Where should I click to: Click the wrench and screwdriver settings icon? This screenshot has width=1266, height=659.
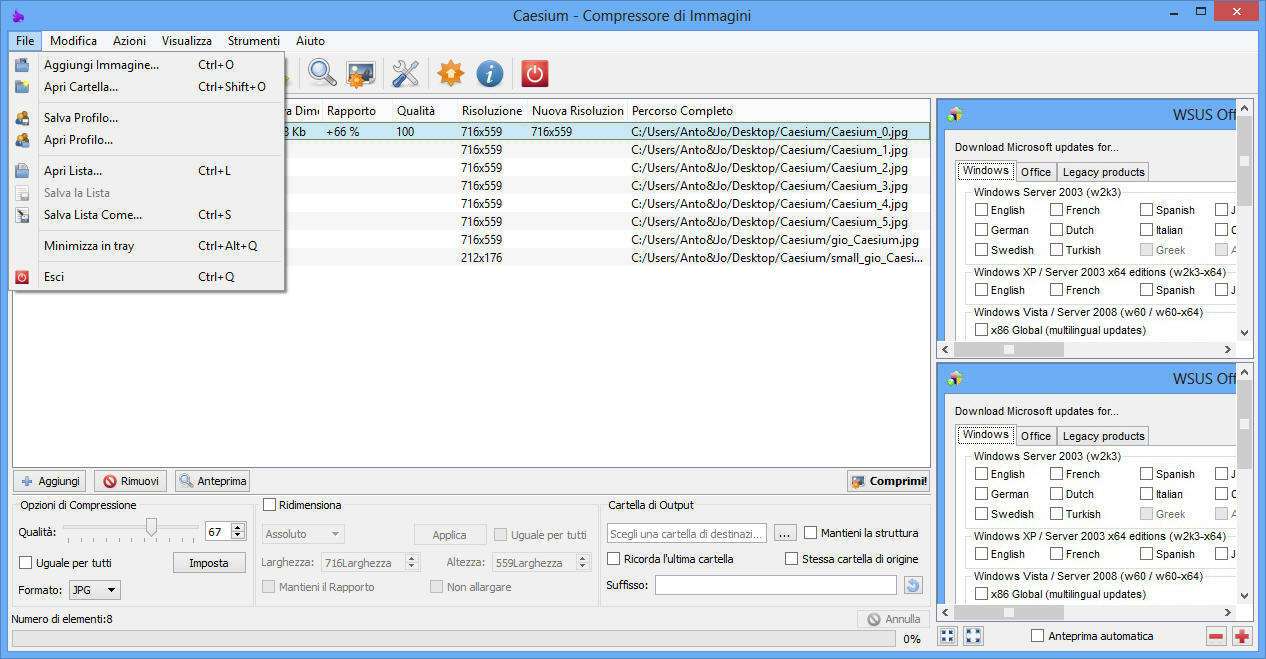pyautogui.click(x=405, y=73)
